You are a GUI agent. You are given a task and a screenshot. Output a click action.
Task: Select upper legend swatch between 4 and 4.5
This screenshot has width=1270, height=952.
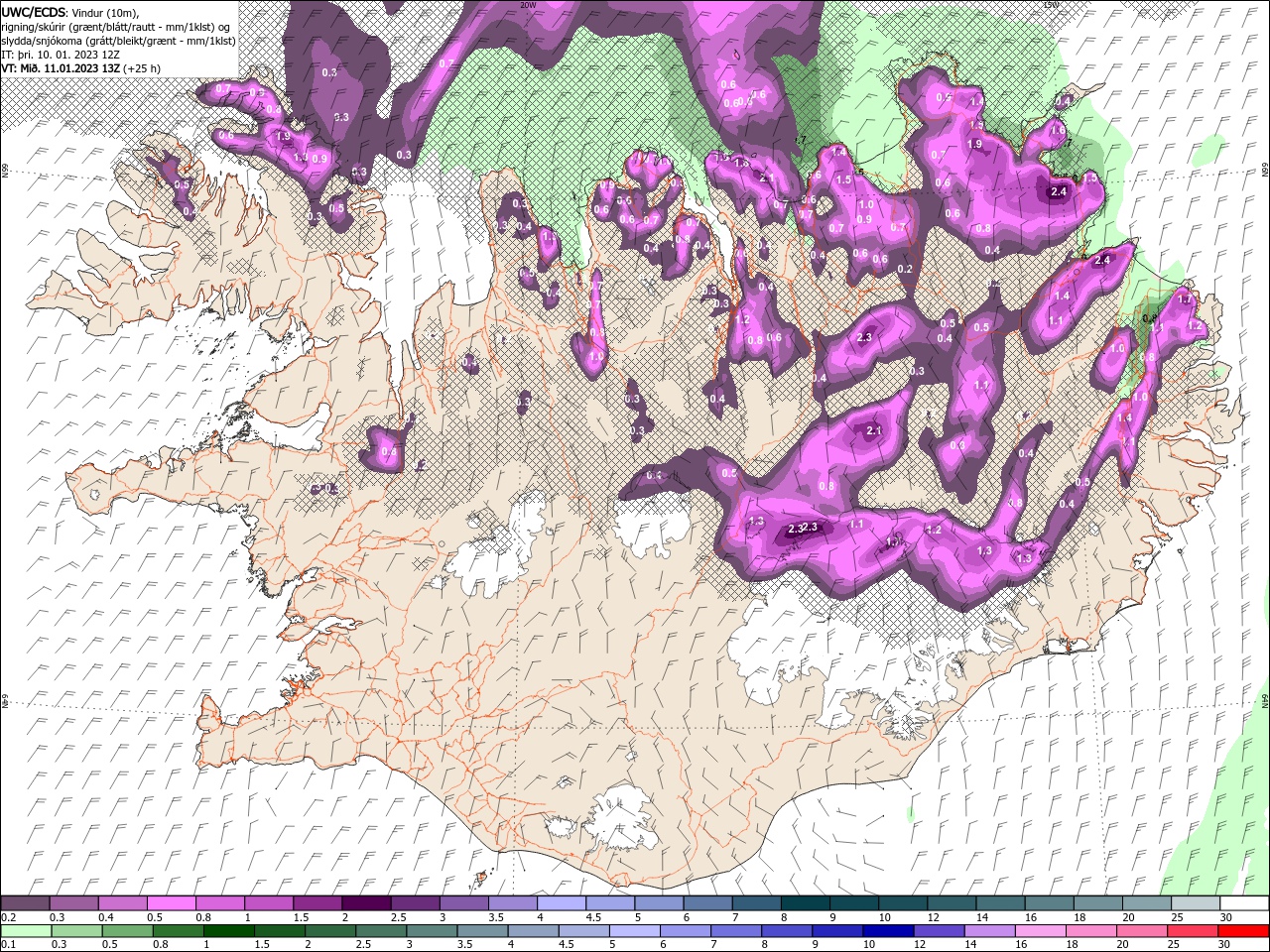tap(560, 903)
